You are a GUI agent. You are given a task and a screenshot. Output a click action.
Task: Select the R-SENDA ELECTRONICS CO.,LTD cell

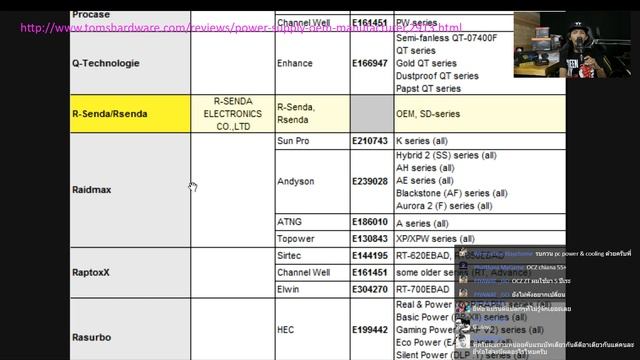click(233, 114)
